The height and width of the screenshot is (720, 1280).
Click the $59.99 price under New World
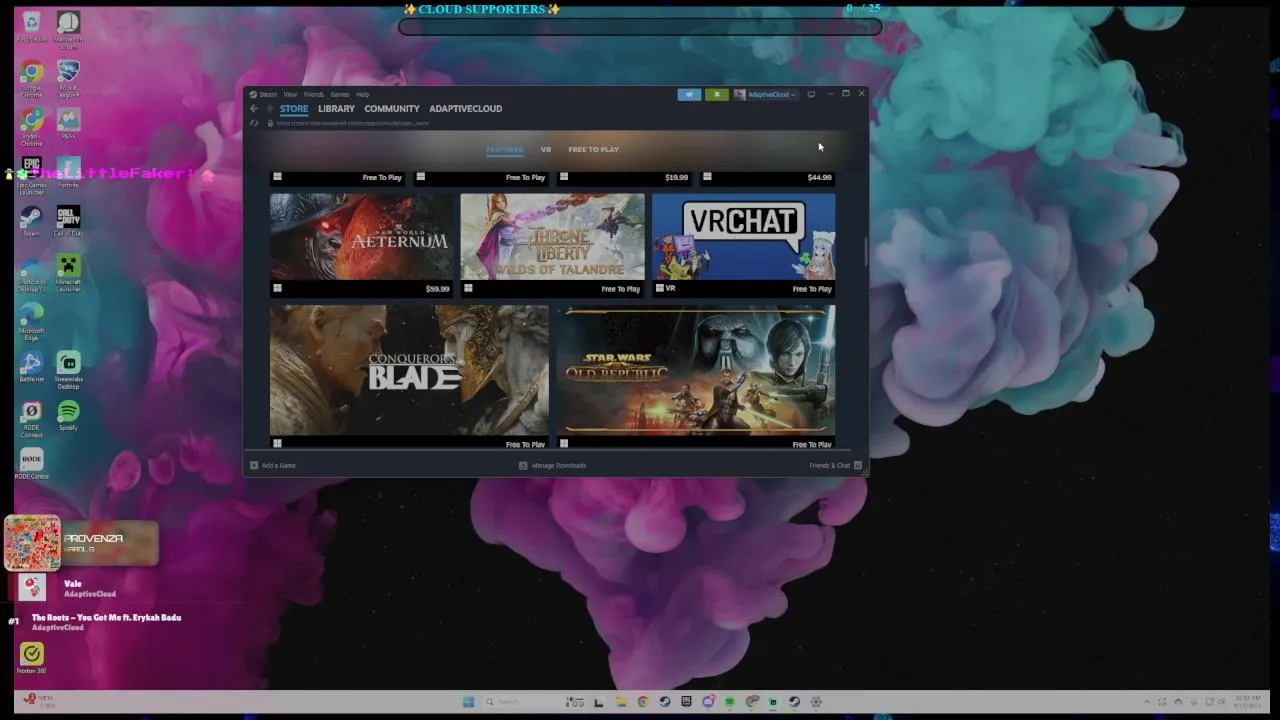point(437,289)
